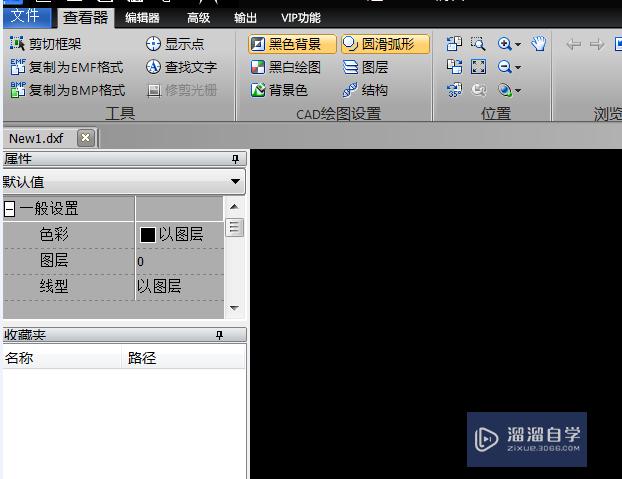Click 复制为EMF格式 copy tool

click(67, 67)
